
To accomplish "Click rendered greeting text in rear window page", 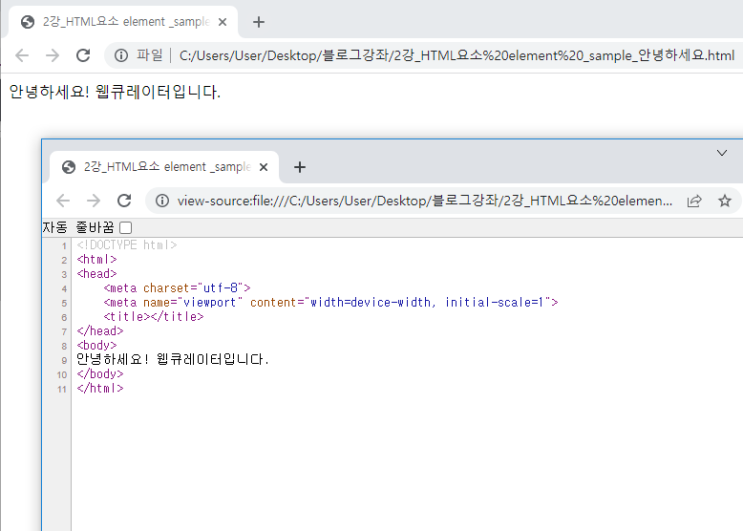I will (115, 91).
